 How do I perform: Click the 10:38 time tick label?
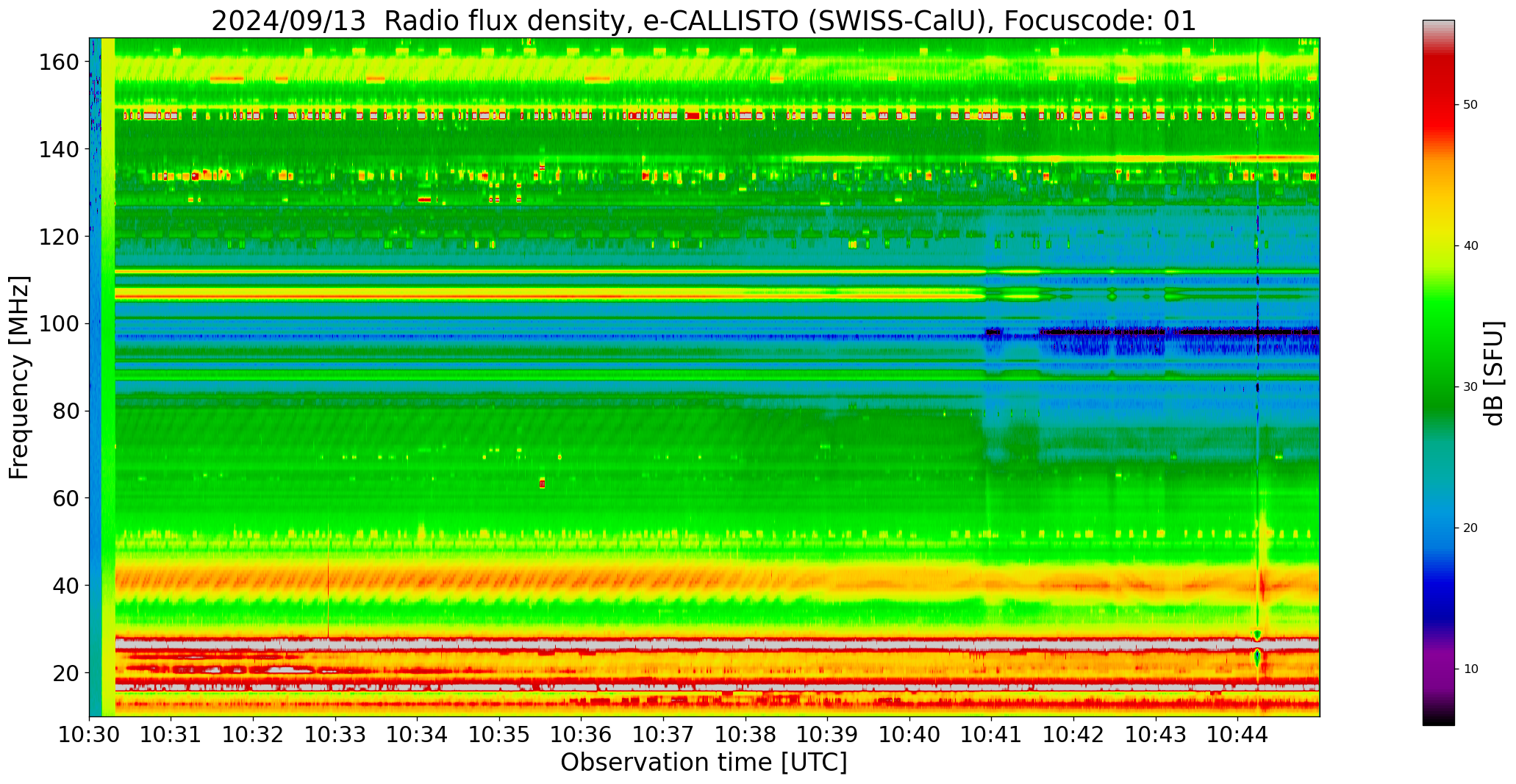coord(746,734)
